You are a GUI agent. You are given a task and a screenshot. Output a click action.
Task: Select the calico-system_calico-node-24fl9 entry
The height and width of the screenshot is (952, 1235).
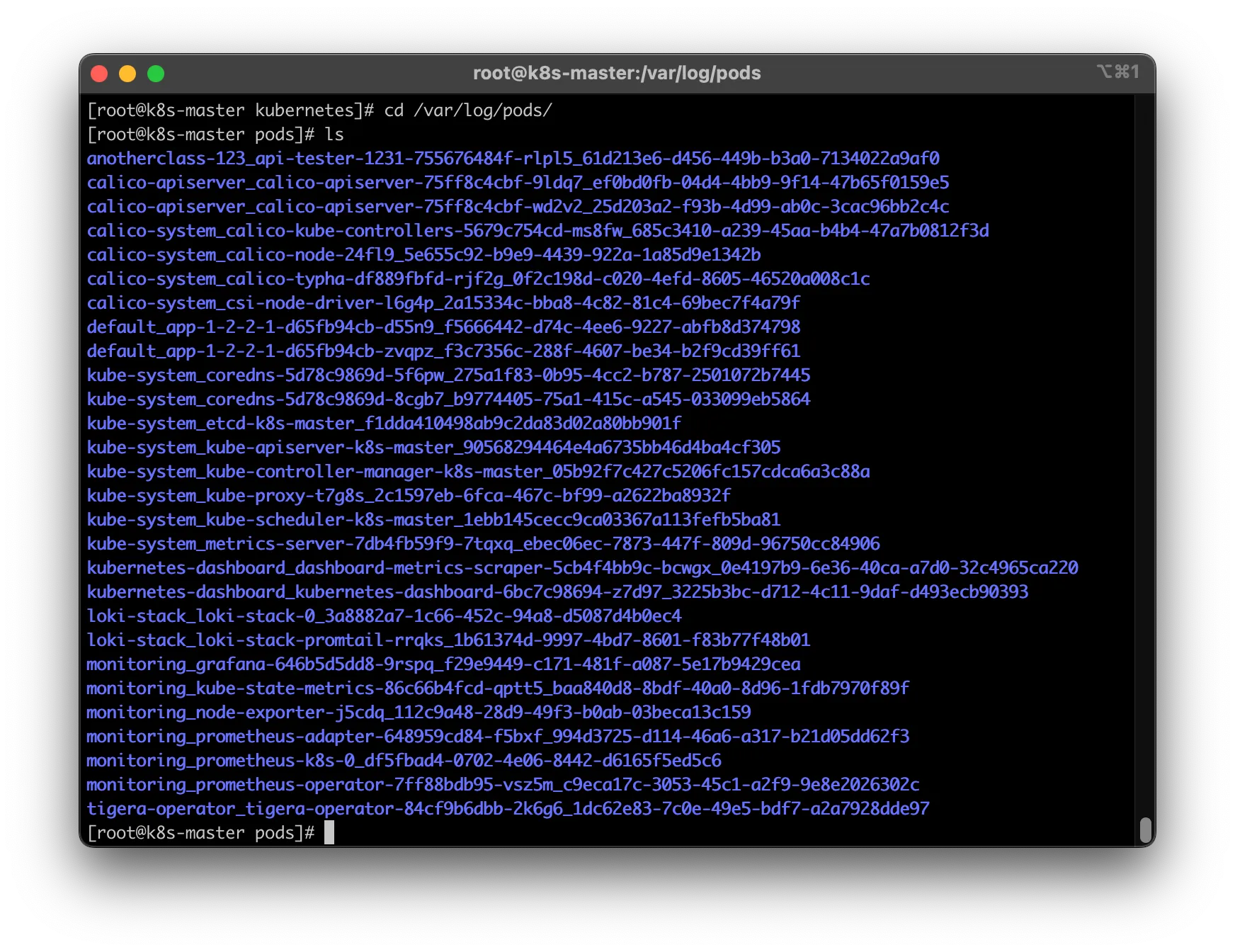(424, 255)
